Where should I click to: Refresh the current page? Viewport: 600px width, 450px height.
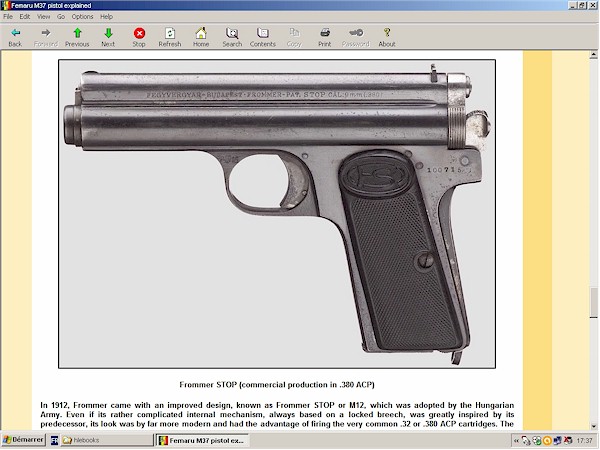[x=170, y=37]
